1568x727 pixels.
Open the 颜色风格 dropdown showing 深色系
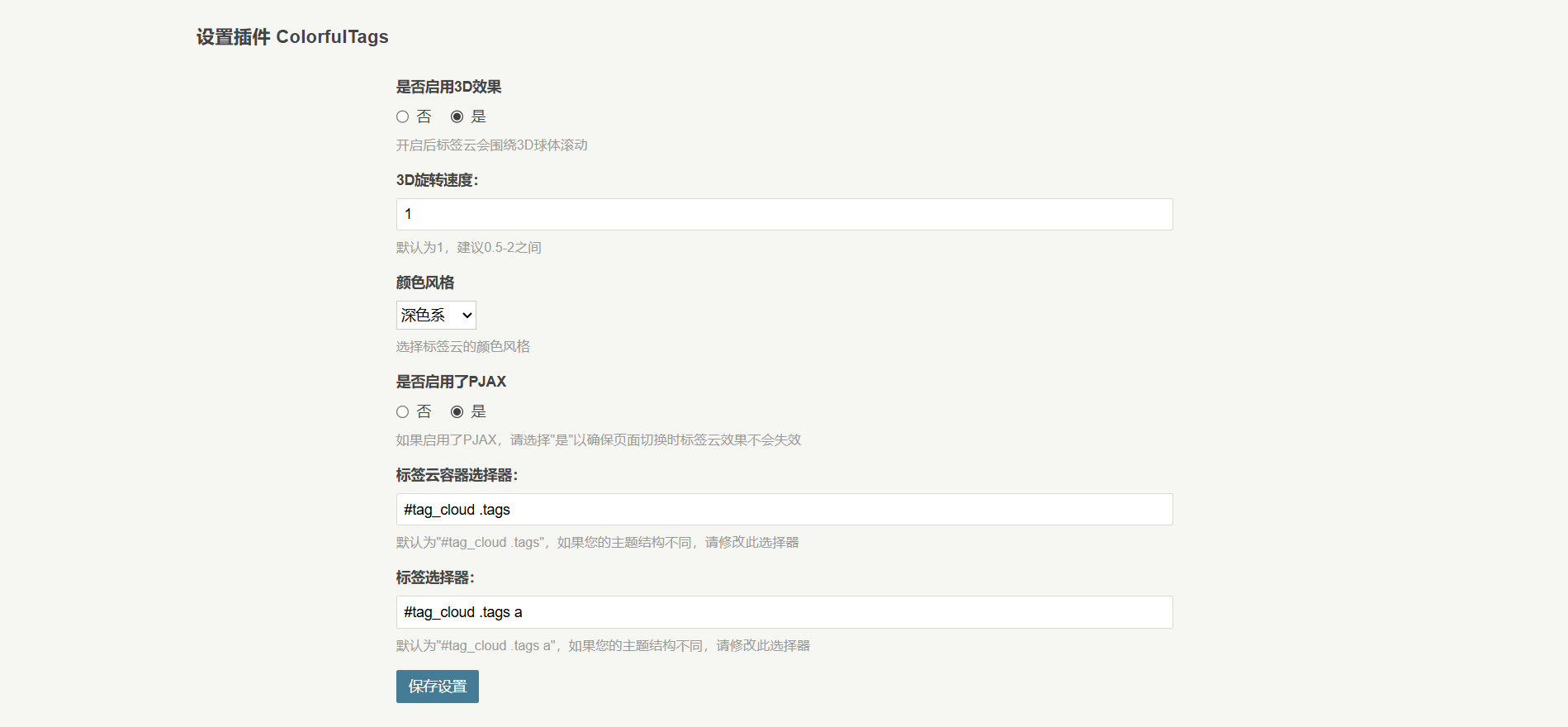(436, 316)
